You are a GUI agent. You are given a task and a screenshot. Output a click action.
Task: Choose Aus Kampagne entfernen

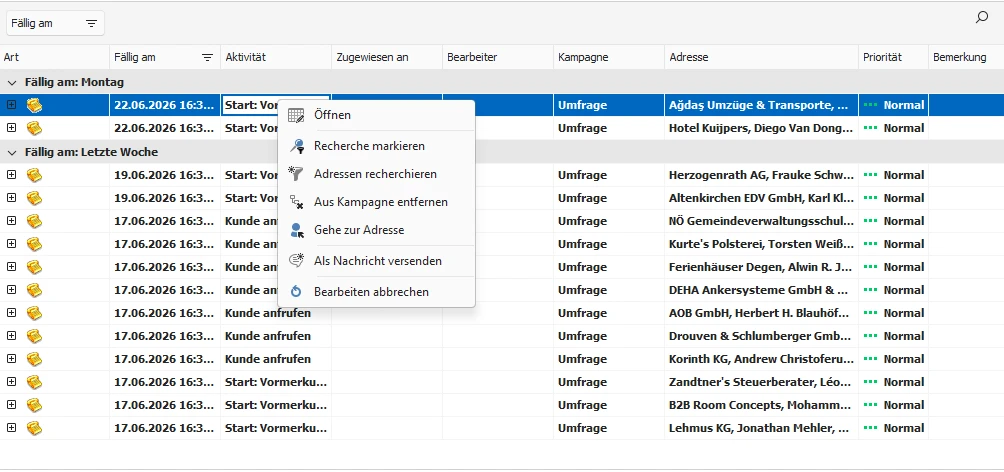pyautogui.click(x=376, y=202)
